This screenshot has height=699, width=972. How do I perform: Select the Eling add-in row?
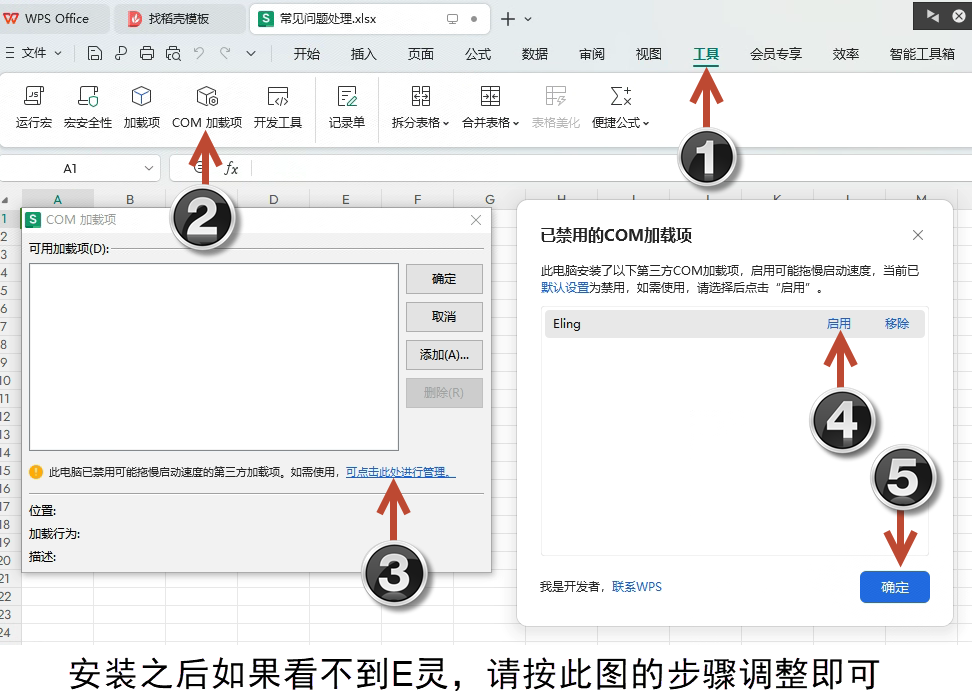pyautogui.click(x=735, y=323)
